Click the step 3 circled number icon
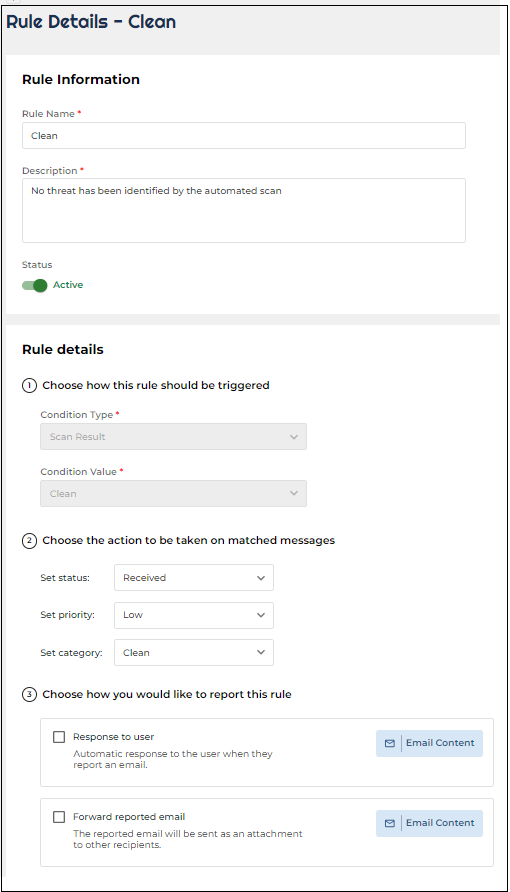 point(30,695)
